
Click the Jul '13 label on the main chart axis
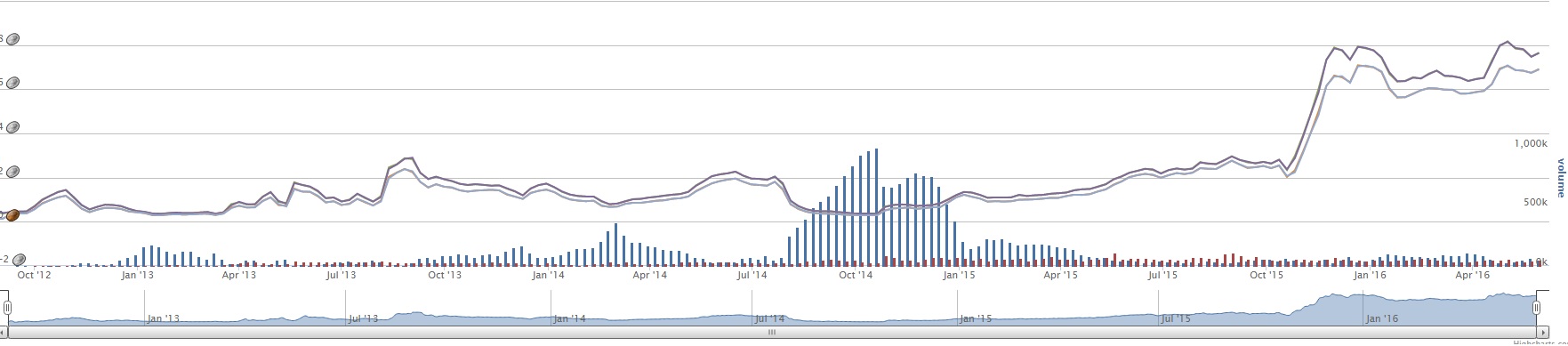coord(341,276)
